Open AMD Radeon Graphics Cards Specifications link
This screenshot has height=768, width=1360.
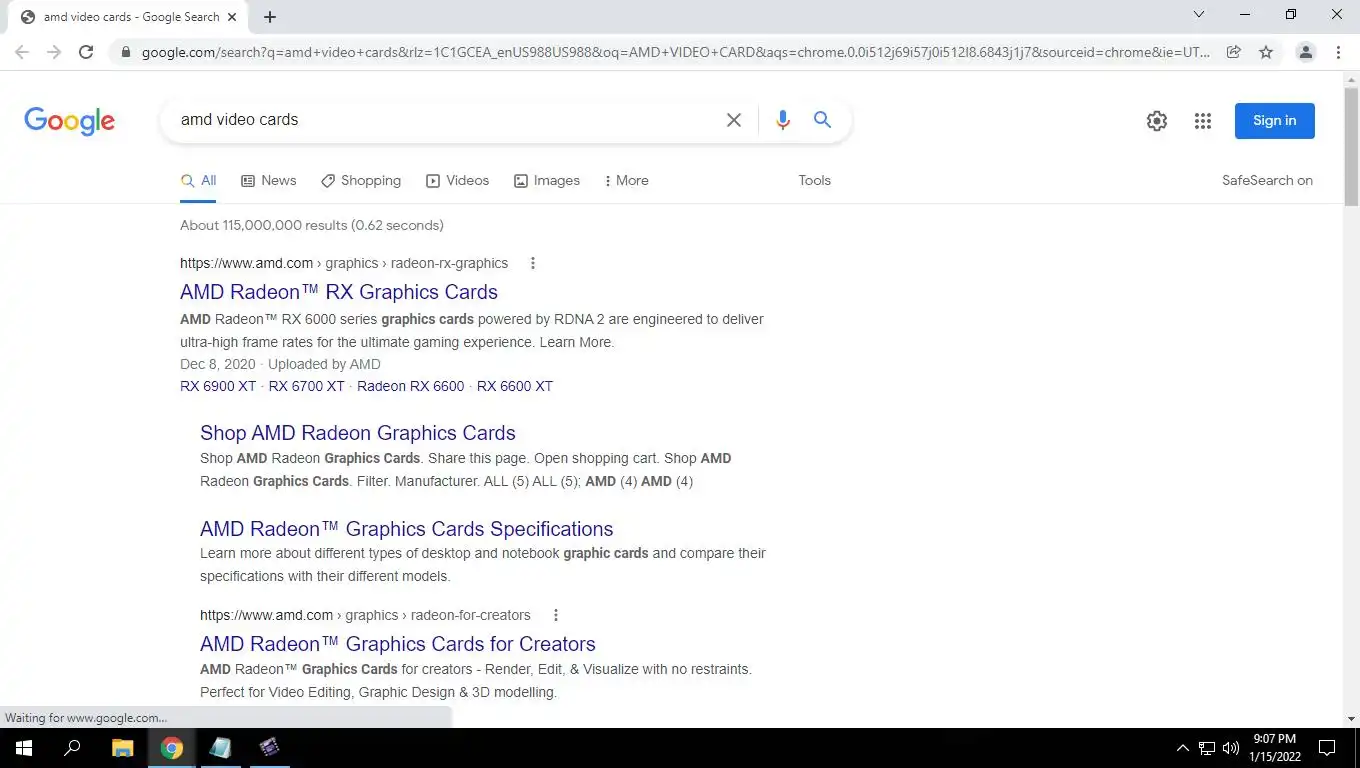click(407, 529)
